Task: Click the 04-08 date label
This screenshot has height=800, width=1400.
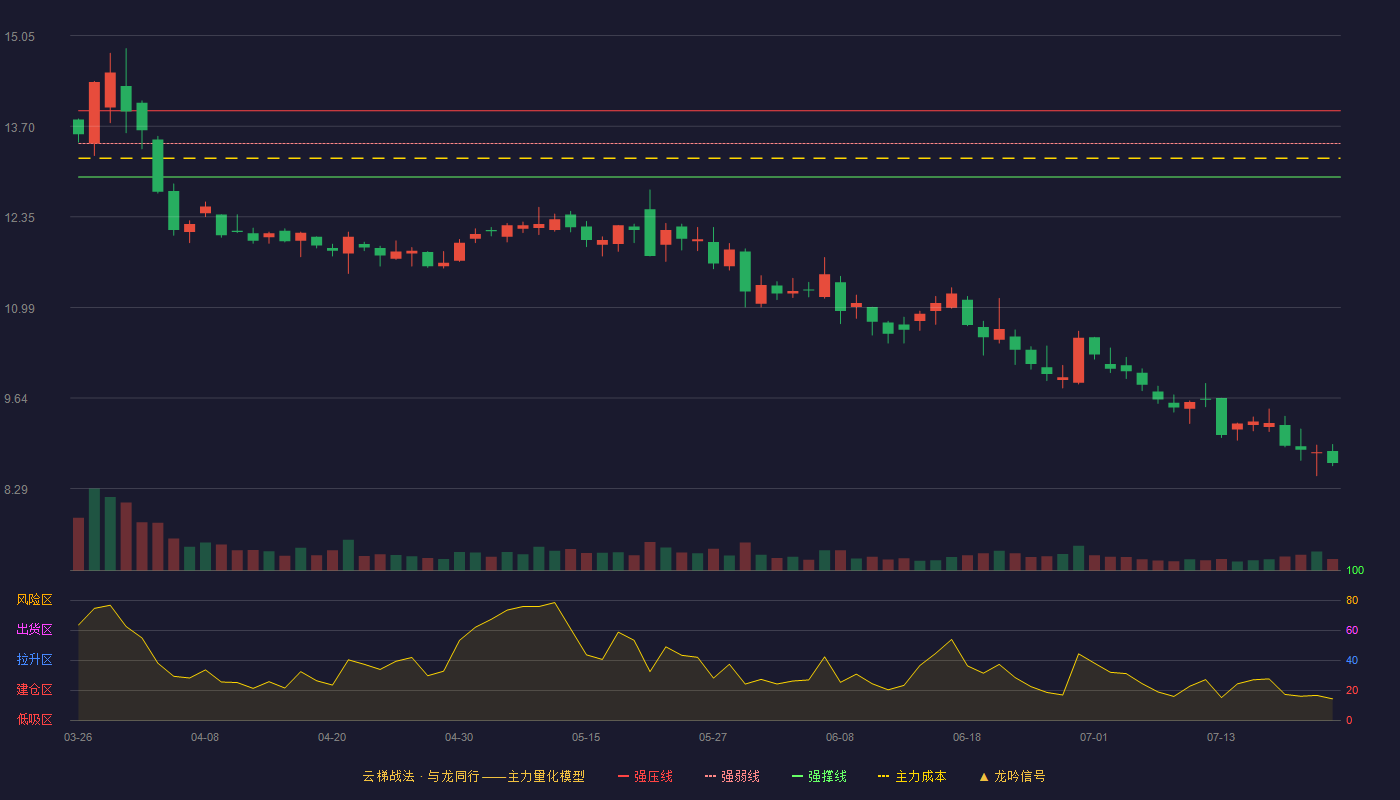Action: coord(205,737)
